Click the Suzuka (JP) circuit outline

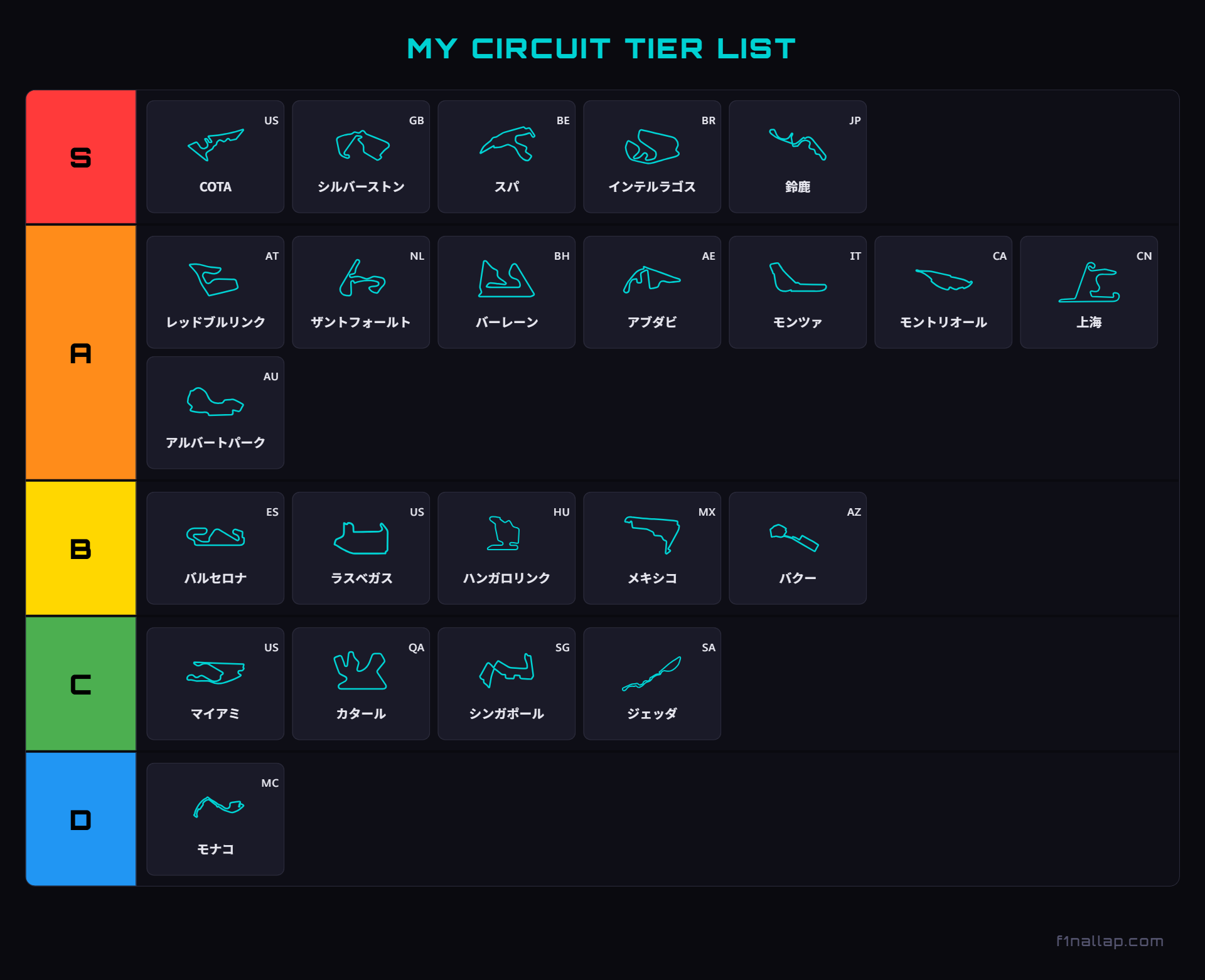797,144
